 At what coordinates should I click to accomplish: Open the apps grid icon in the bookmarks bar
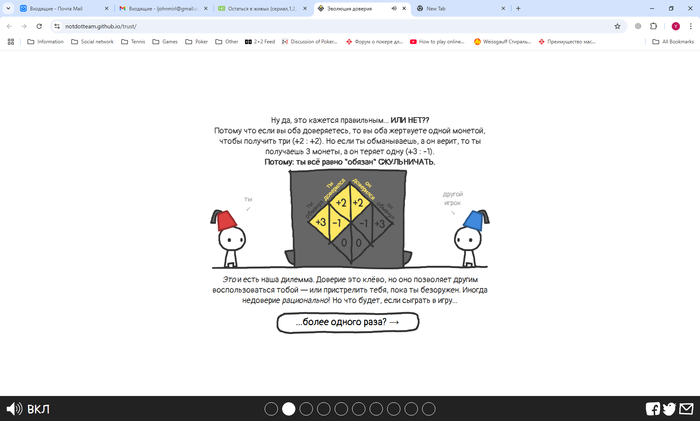point(11,42)
